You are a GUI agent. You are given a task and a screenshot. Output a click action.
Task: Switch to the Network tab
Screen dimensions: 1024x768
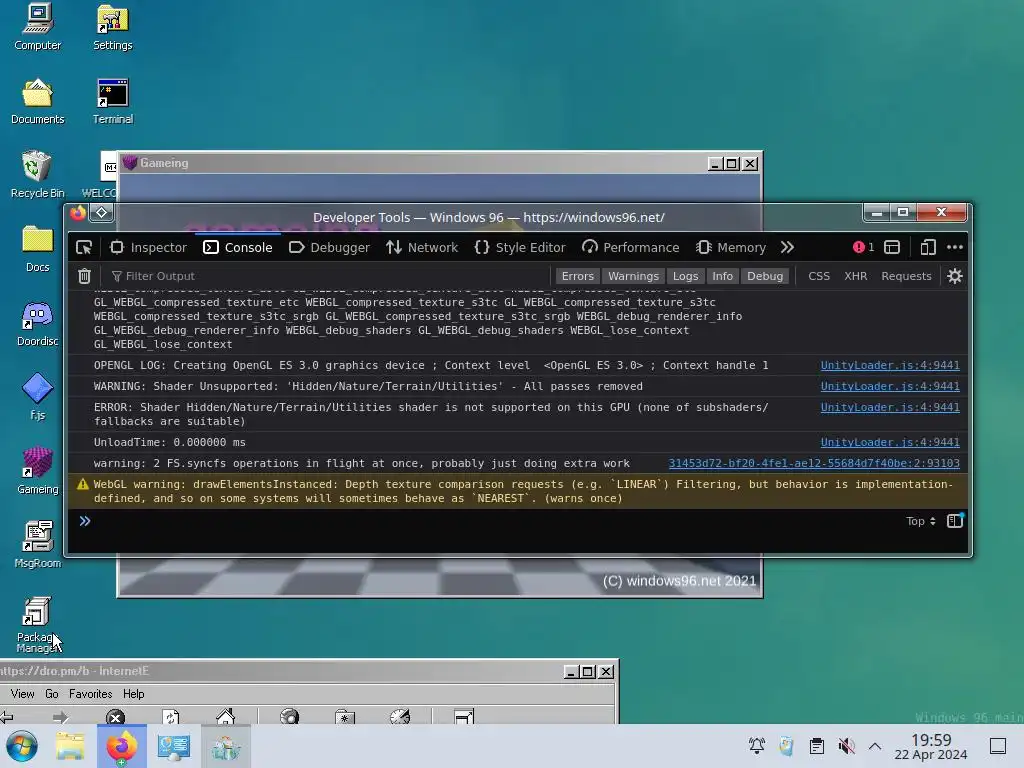coord(422,248)
